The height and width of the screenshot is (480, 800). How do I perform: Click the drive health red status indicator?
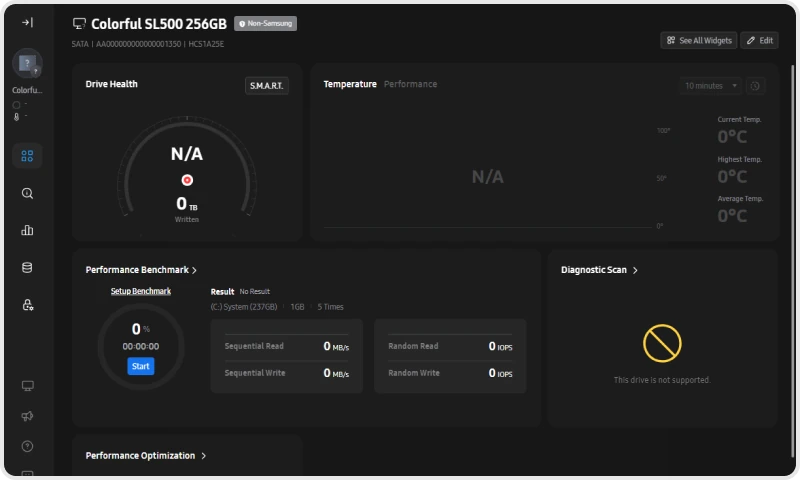(187, 180)
